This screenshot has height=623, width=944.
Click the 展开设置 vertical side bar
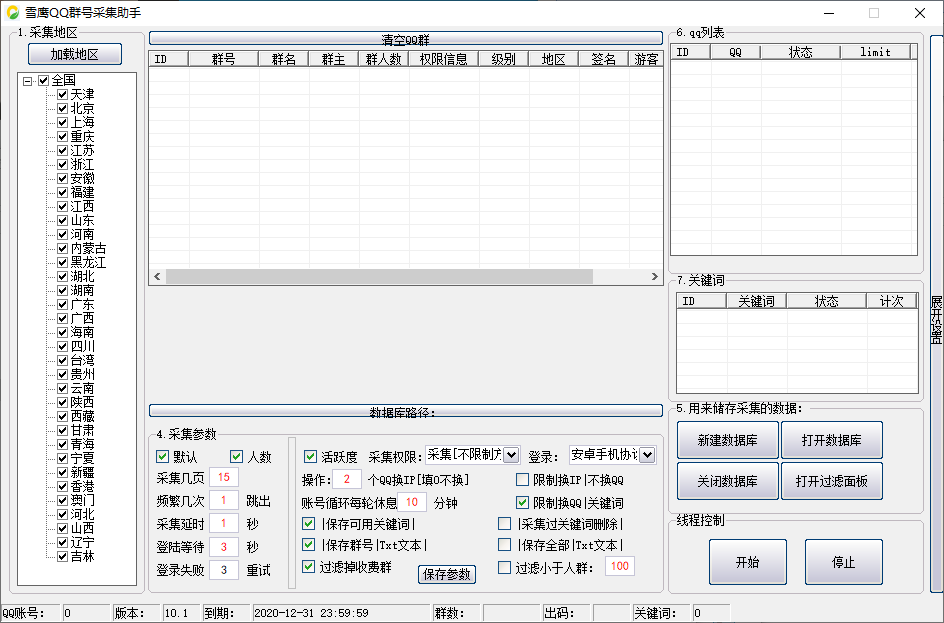coord(936,314)
